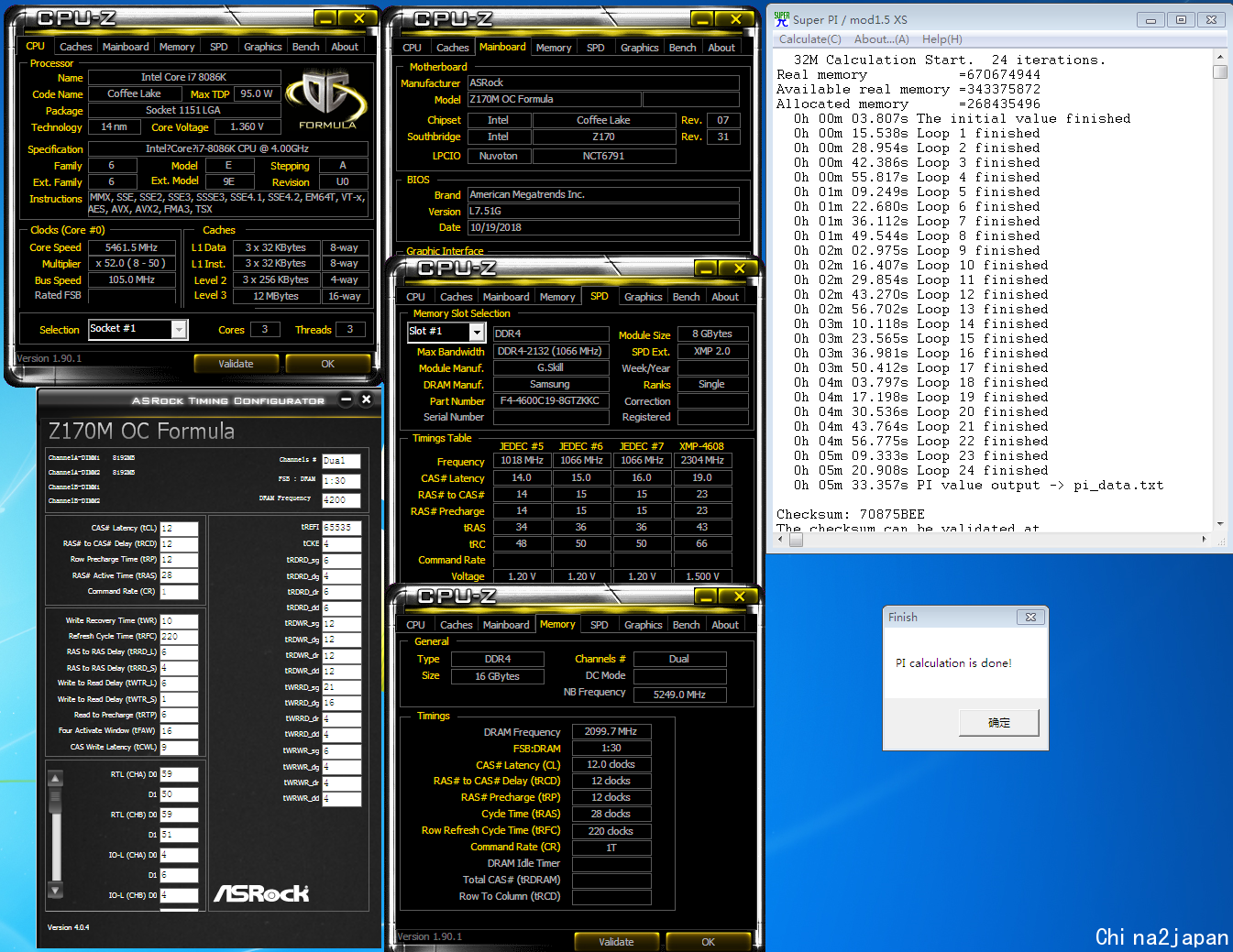The image size is (1233, 952).
Task: Click the Multiplier x 52.0 value
Action: point(131,264)
